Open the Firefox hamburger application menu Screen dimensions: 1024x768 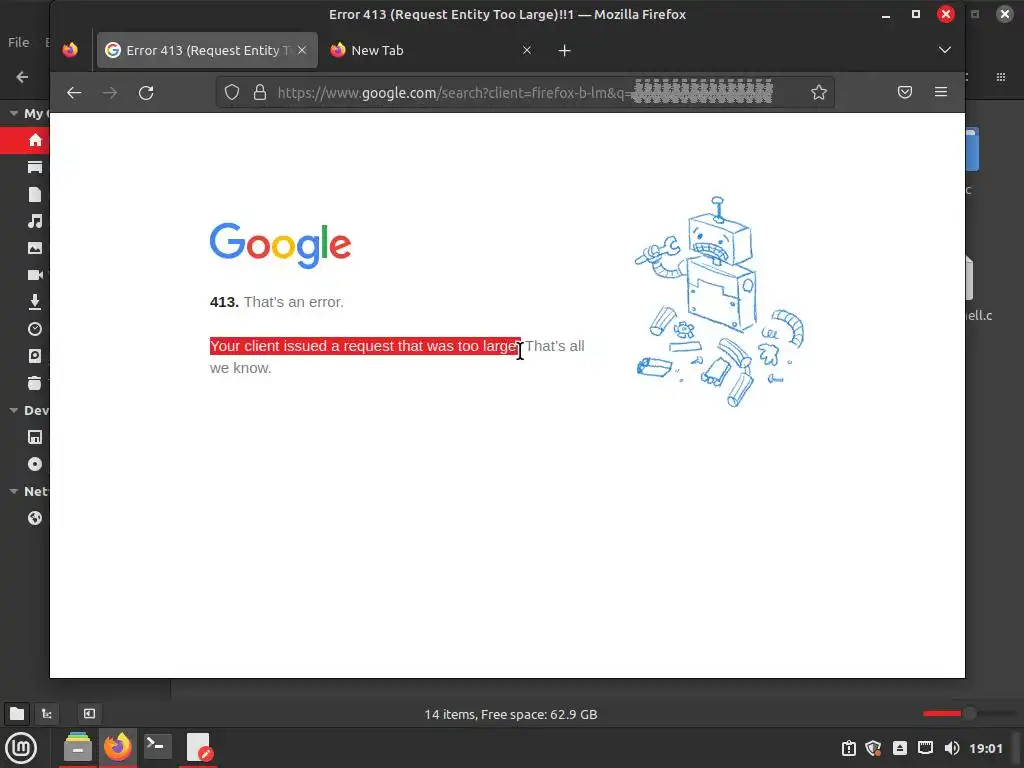tap(940, 92)
